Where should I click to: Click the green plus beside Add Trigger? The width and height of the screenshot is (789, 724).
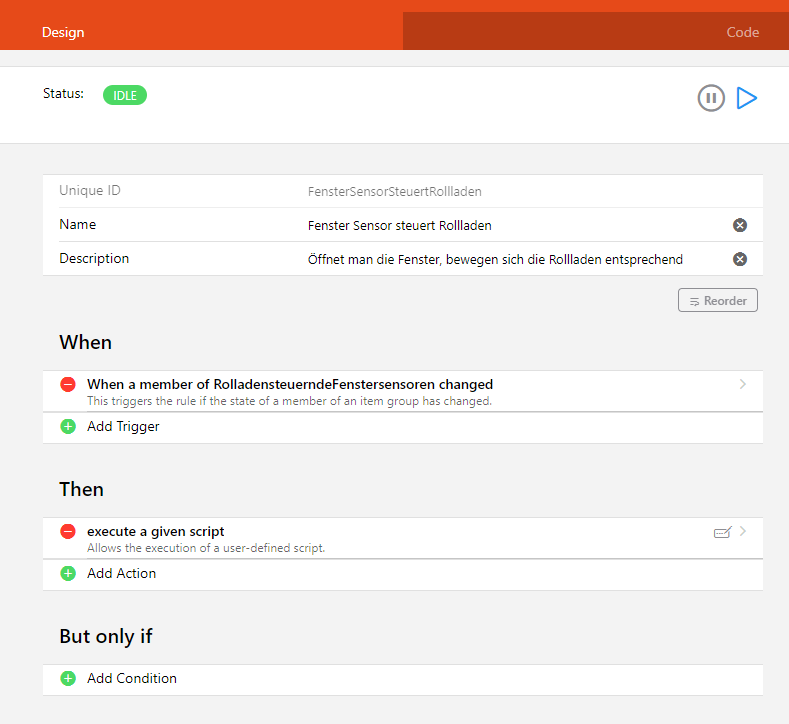pyautogui.click(x=68, y=427)
